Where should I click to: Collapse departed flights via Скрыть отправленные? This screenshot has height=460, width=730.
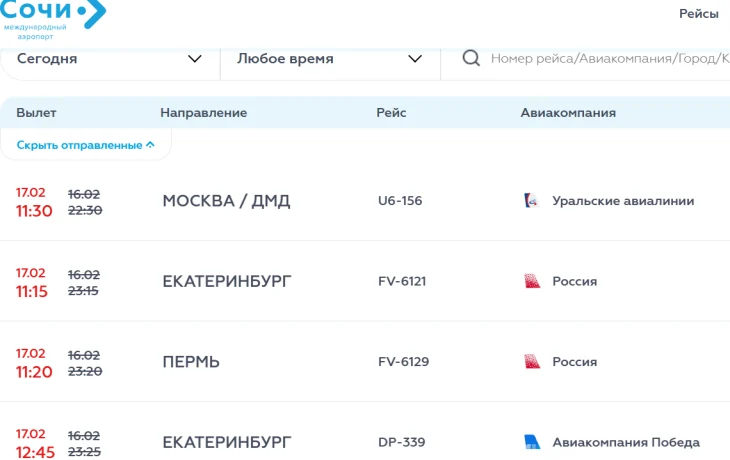tap(86, 145)
